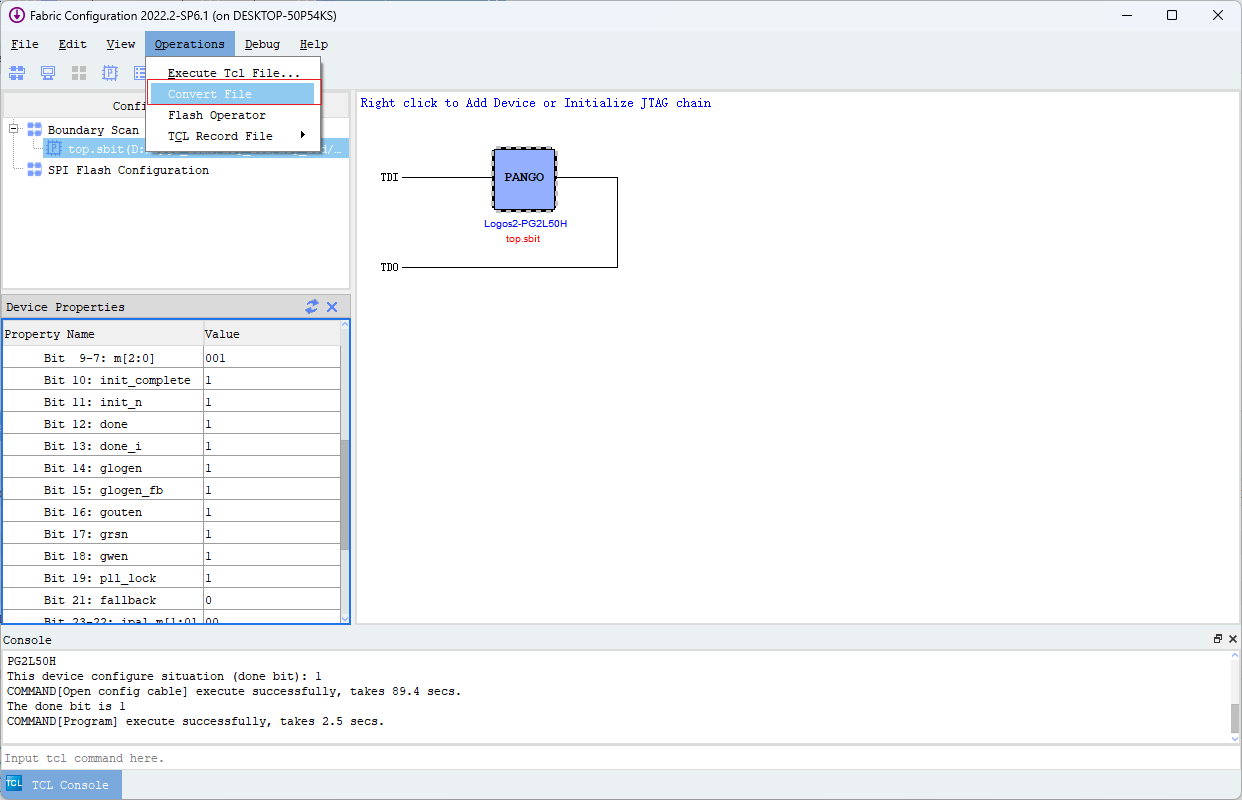The width and height of the screenshot is (1242, 800).
Task: Click the TCL icon in the status bar
Action: pos(13,784)
